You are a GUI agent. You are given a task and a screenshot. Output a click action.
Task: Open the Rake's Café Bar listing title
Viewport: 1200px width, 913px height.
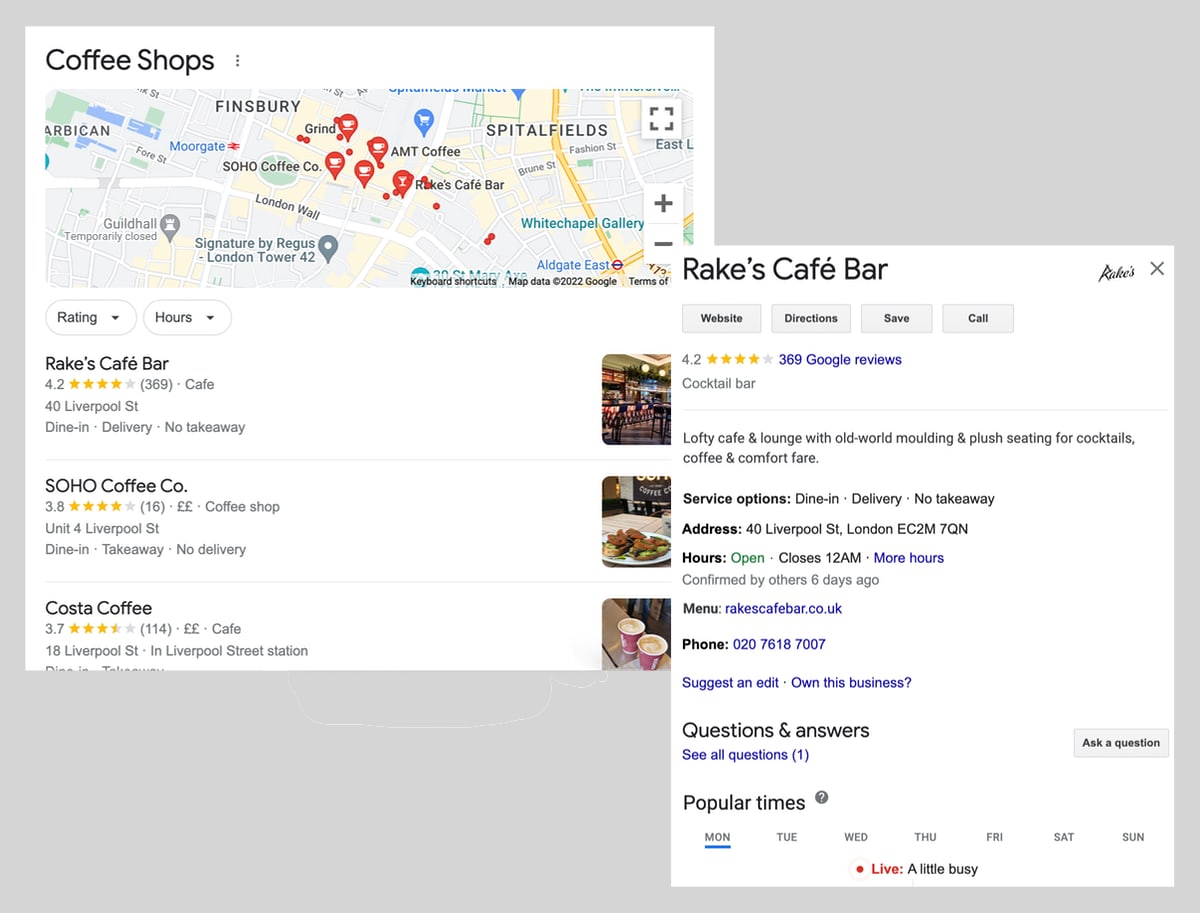tap(107, 363)
